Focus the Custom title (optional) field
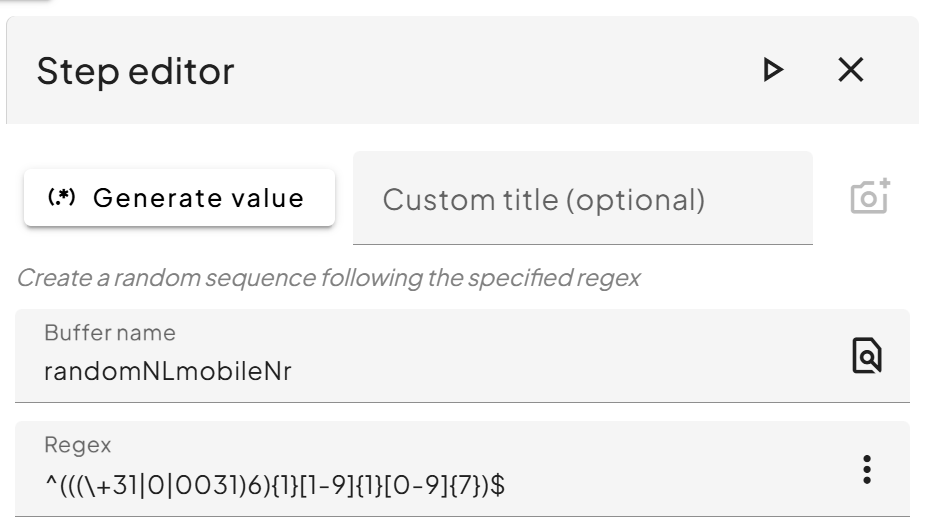 pyautogui.click(x=582, y=199)
